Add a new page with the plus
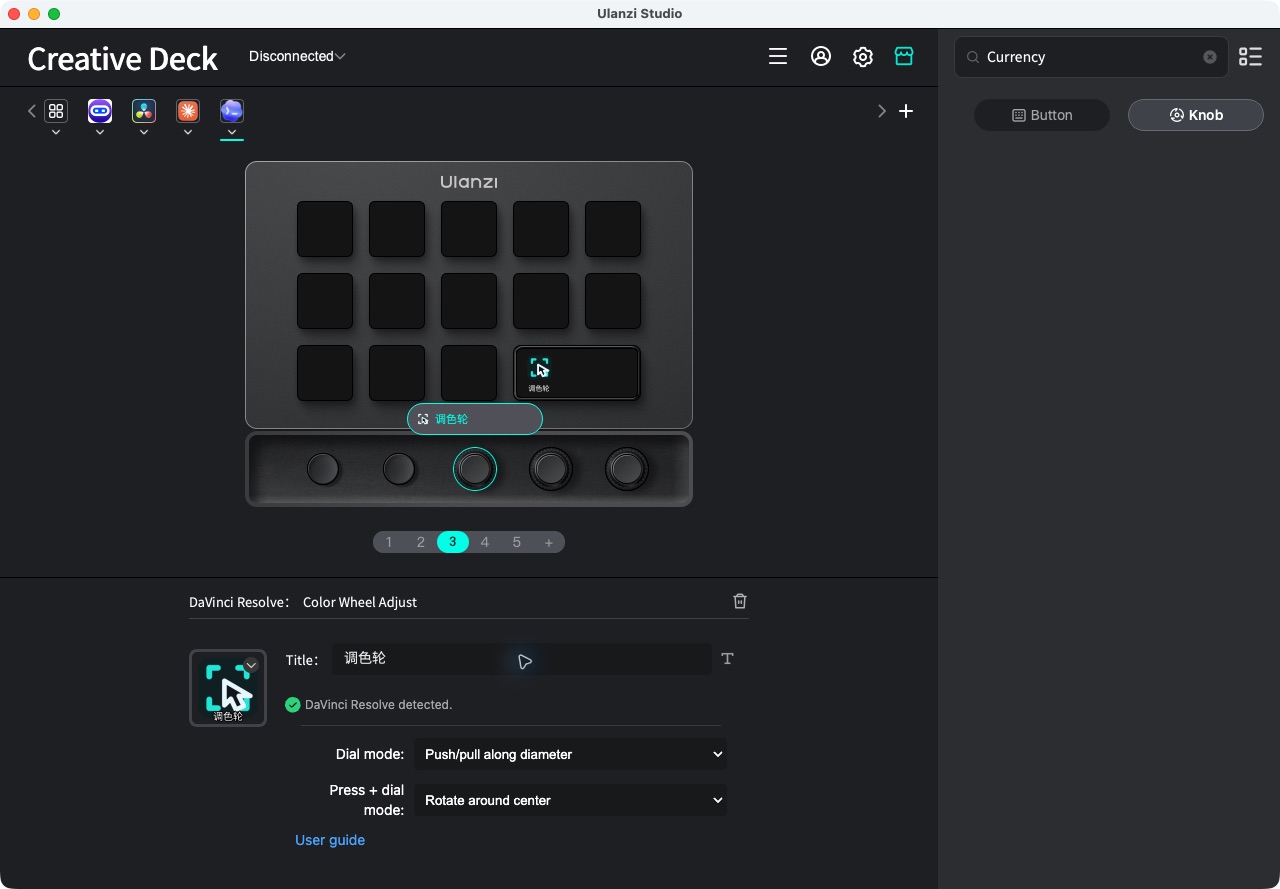 [549, 542]
